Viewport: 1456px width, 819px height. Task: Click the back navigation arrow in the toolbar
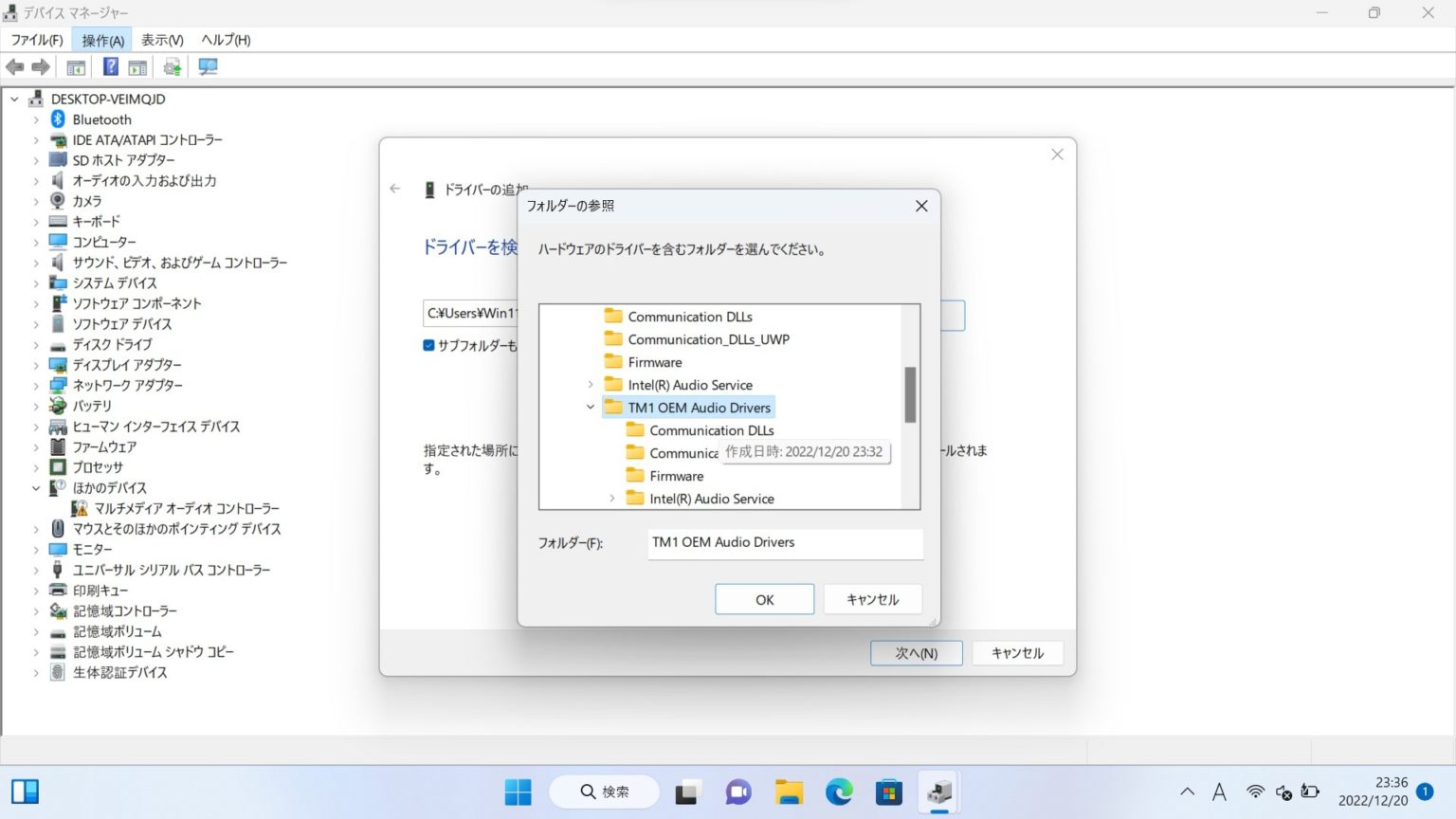coord(14,66)
